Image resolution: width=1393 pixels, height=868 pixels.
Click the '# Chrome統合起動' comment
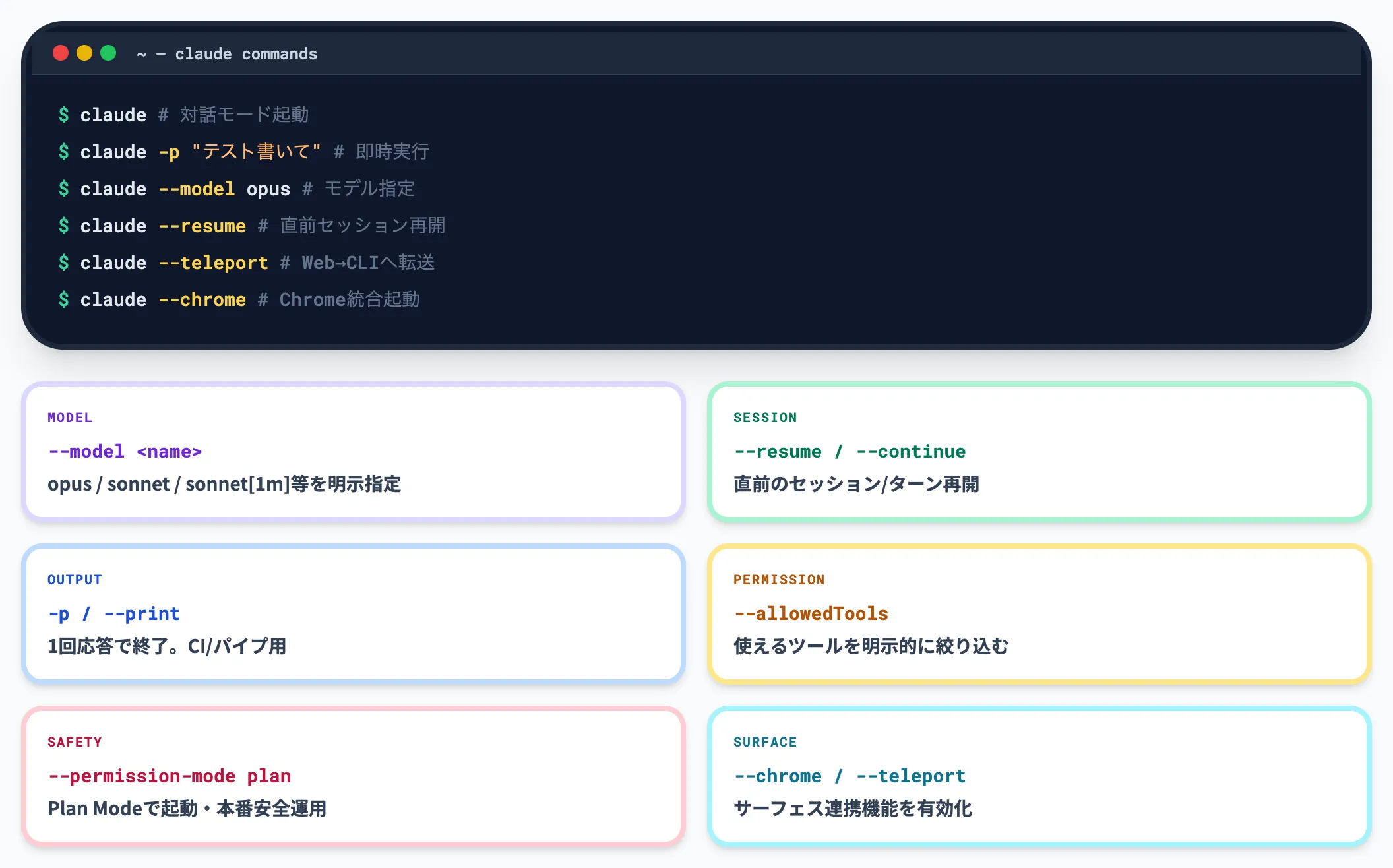coord(338,299)
